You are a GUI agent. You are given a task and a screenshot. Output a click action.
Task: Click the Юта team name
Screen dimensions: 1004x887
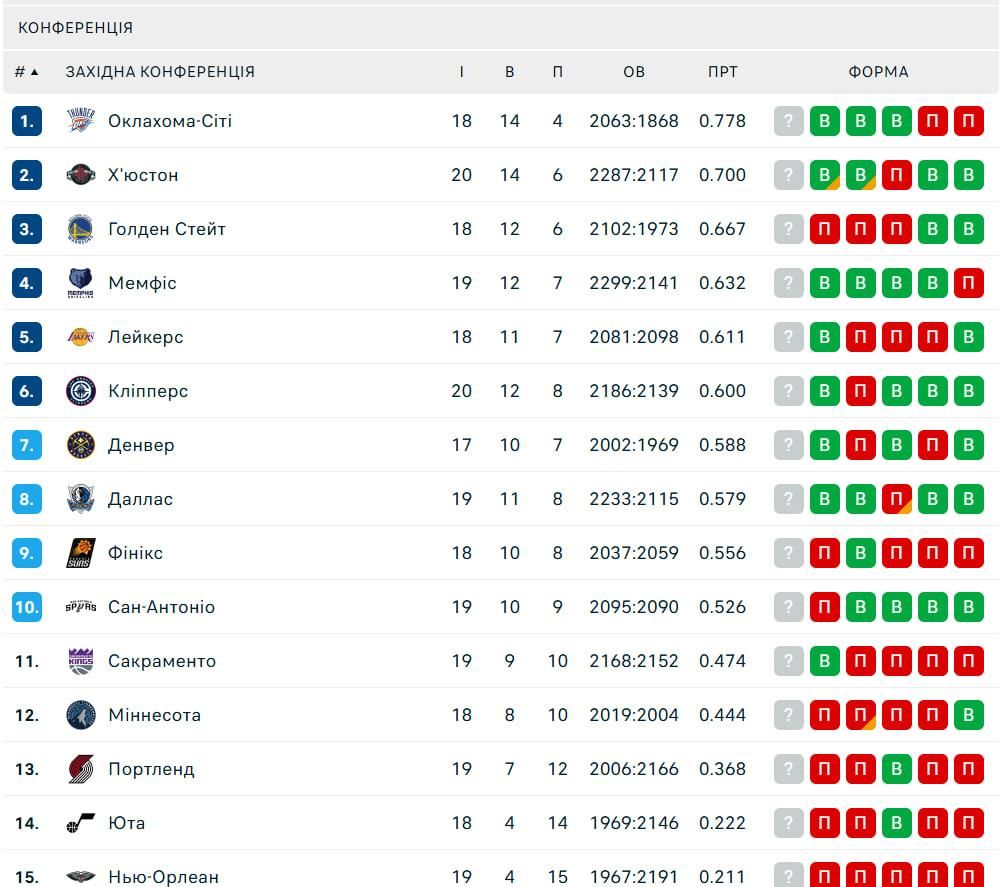tap(127, 823)
